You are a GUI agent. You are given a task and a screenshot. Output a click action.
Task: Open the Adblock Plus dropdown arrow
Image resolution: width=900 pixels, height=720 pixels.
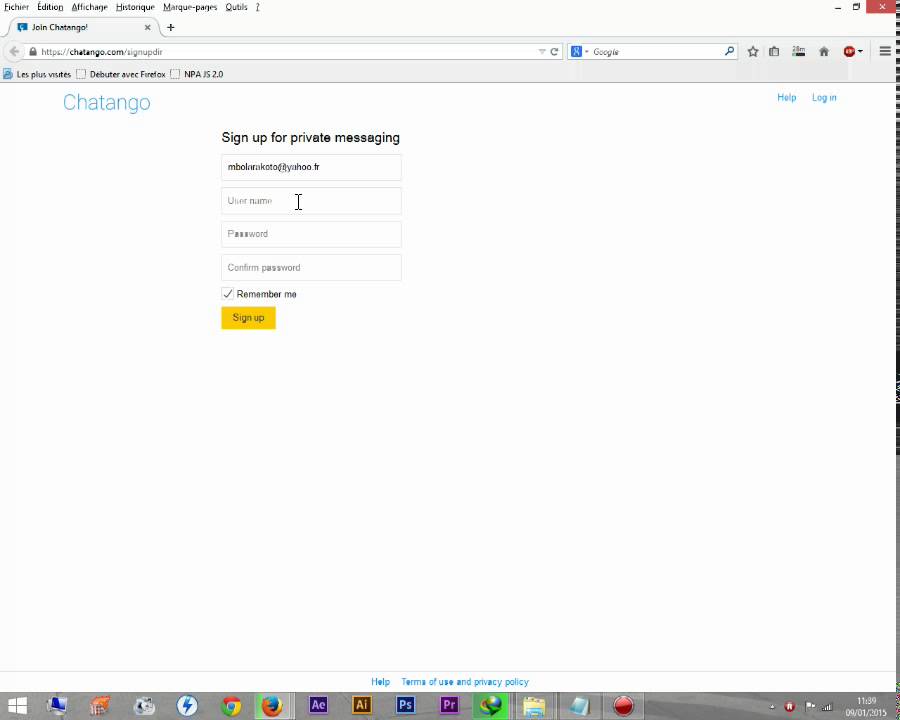859,51
